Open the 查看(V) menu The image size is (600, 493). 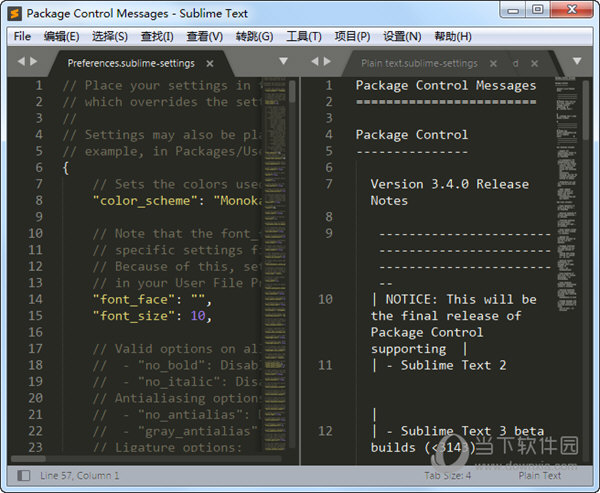pos(205,36)
